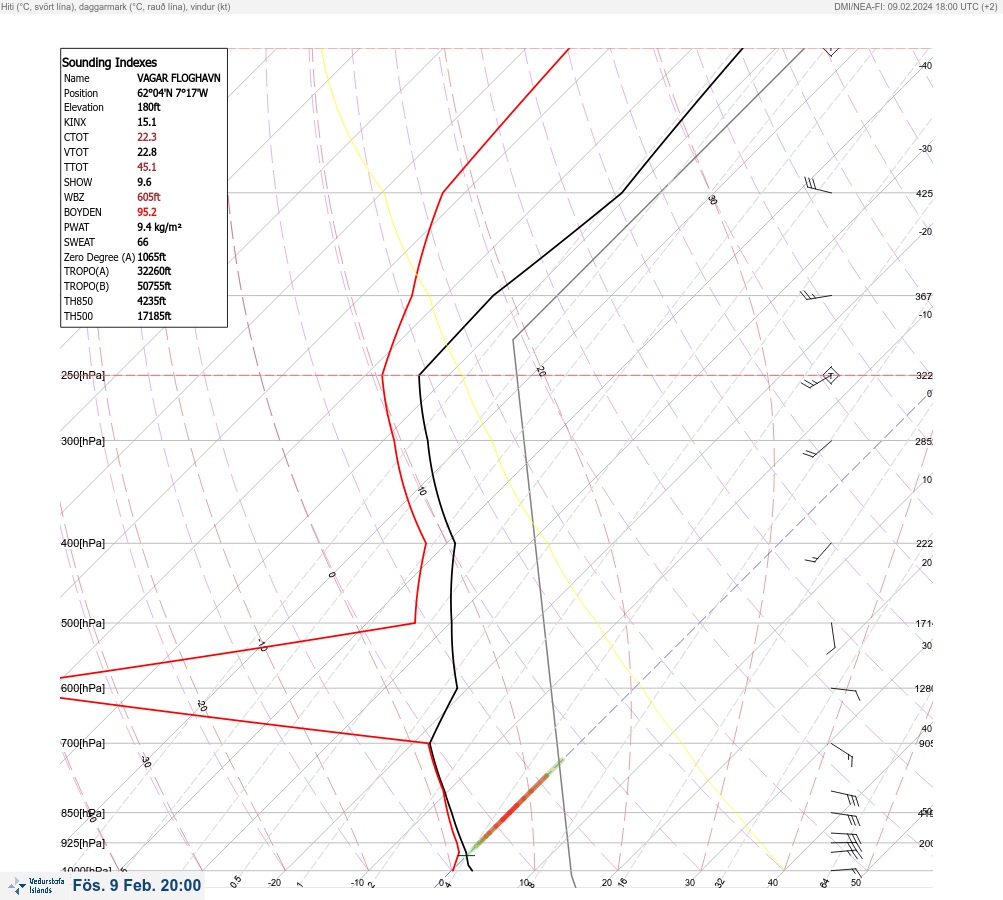Click the chart legend text 'Hiti (°C, svört lína)...'
Image resolution: width=1003 pixels, height=900 pixels.
116,6
